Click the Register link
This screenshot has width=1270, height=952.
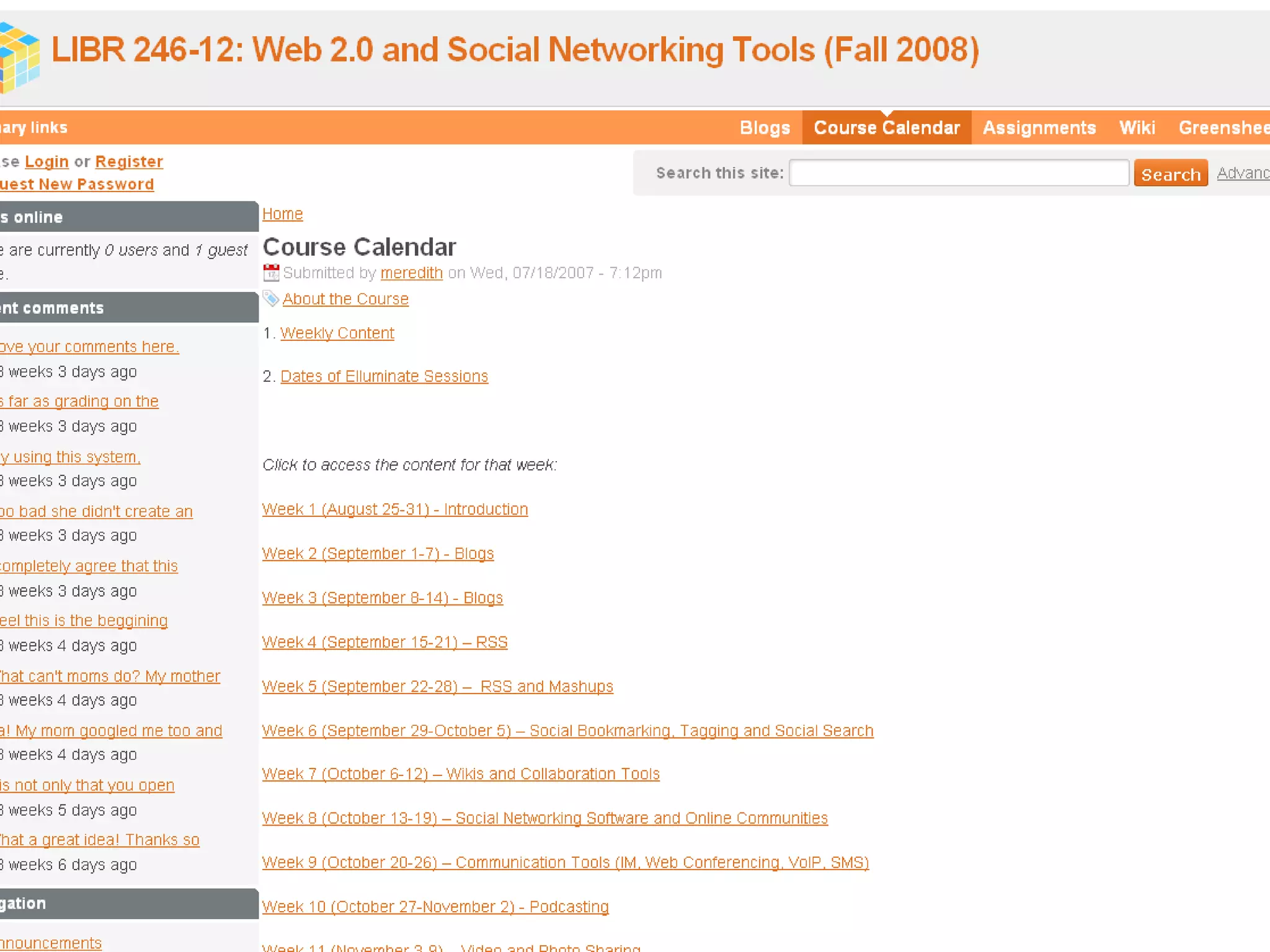pos(129,162)
